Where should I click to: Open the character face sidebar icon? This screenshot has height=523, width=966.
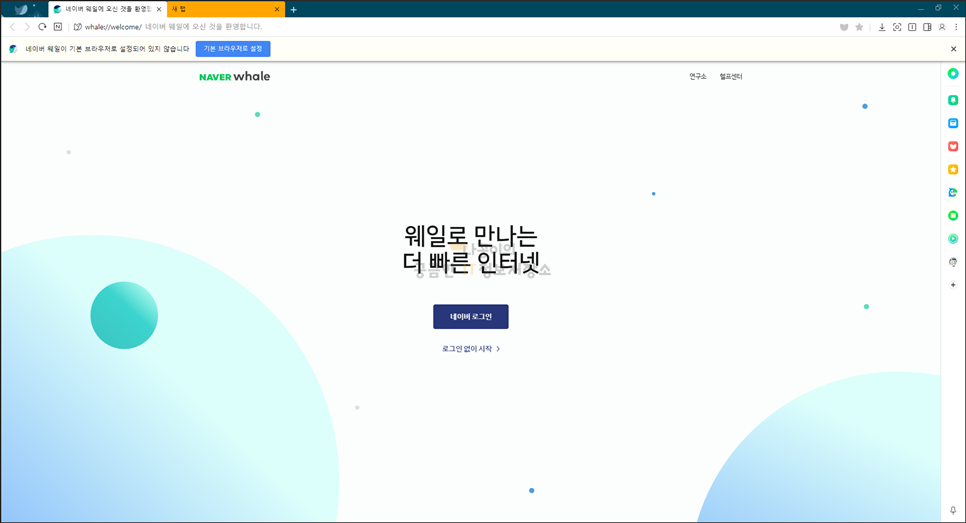click(x=953, y=262)
